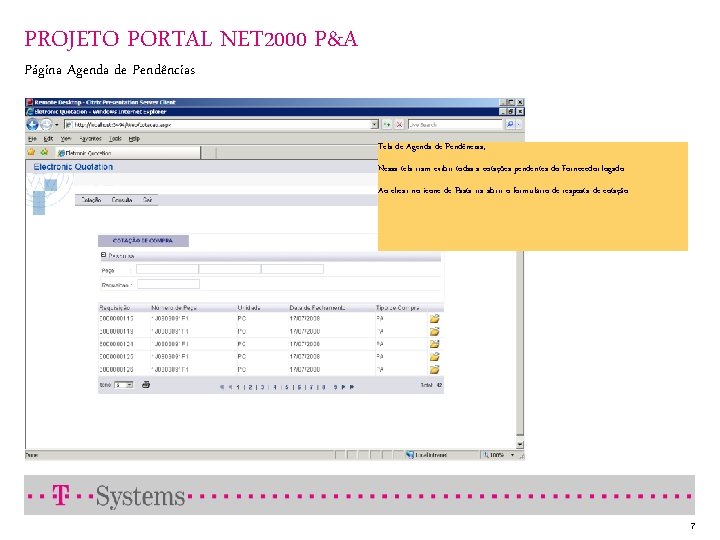Open folder icon in first table row
Screen dimensions: 720x540
click(x=434, y=319)
